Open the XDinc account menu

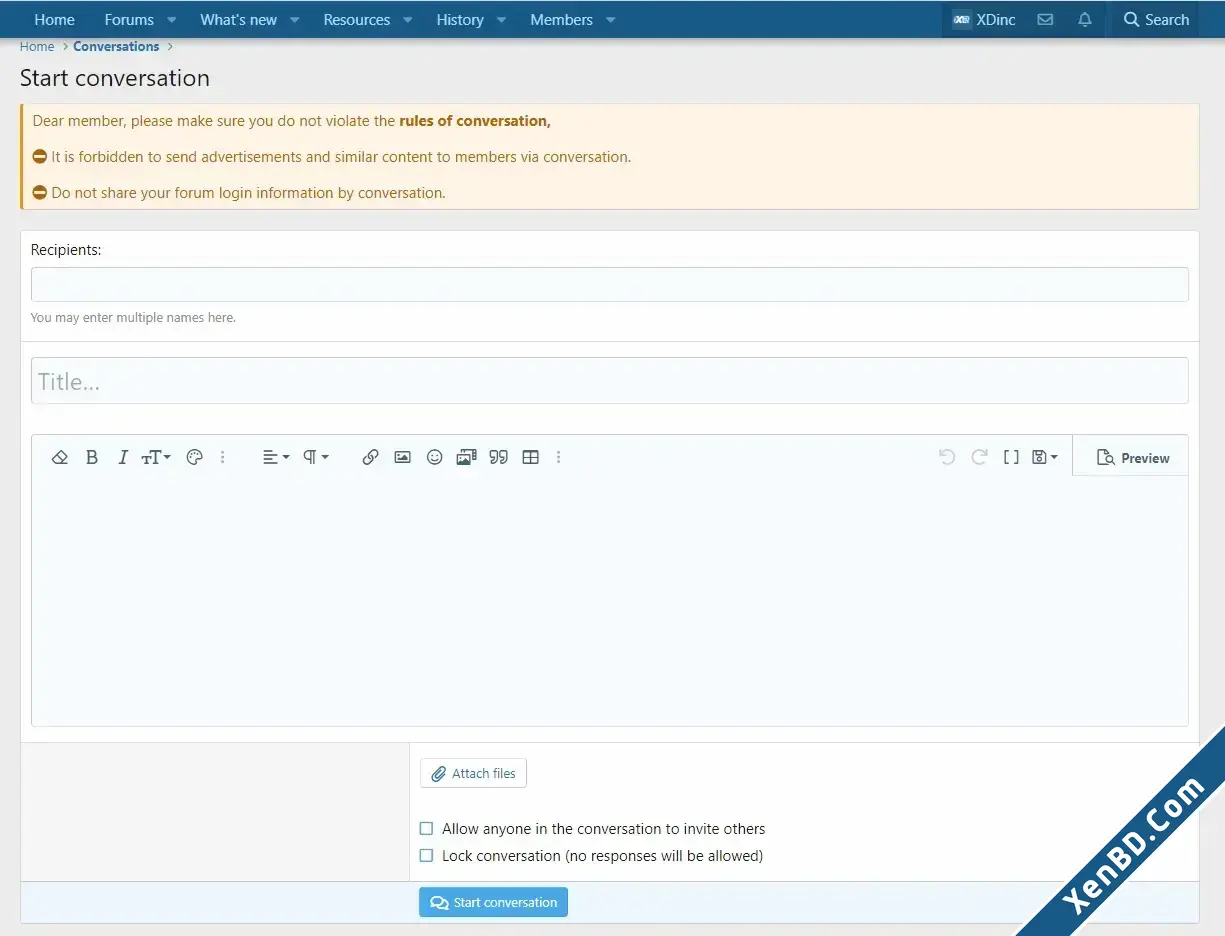pyautogui.click(x=984, y=20)
